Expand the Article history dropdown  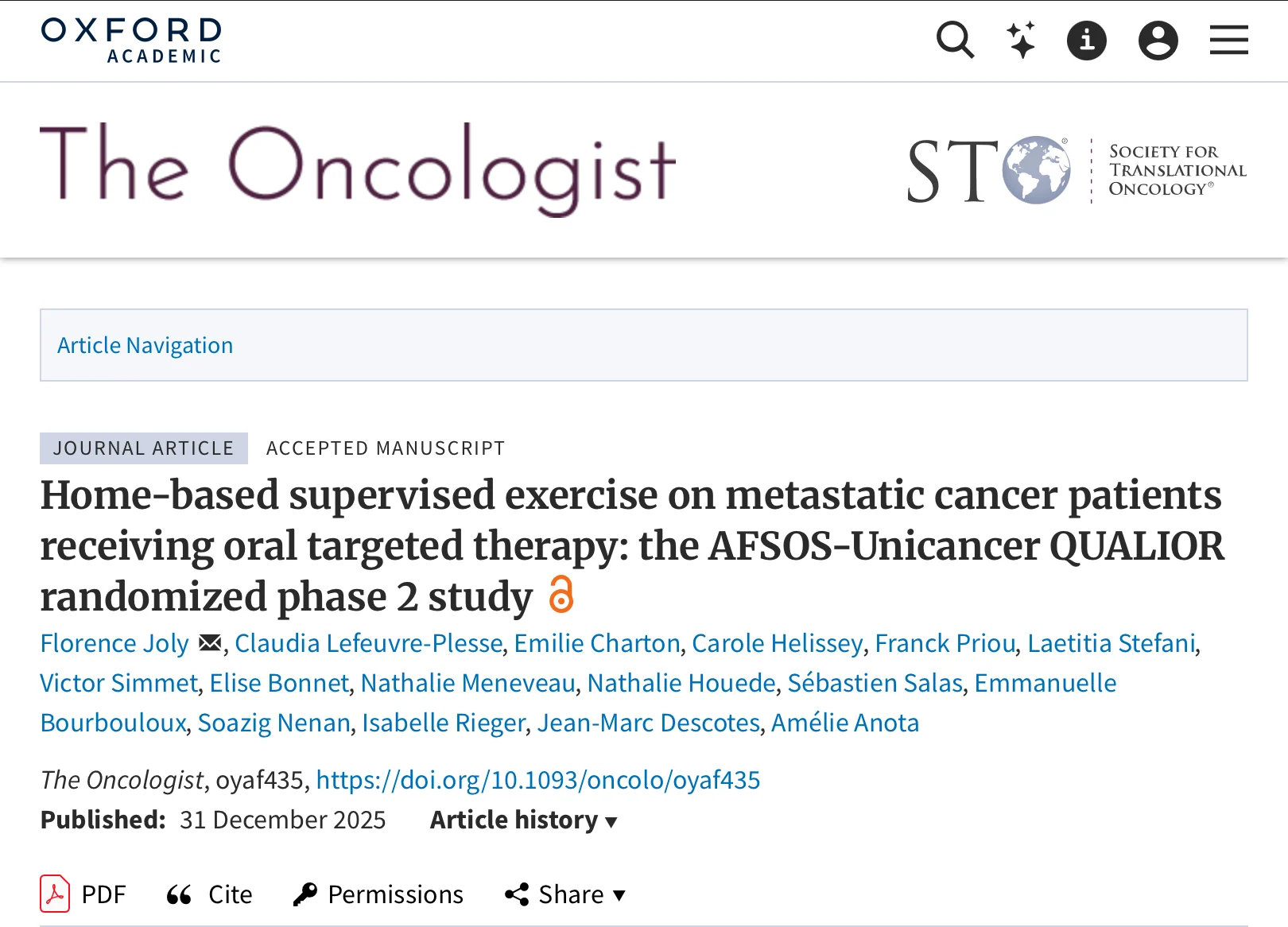click(523, 820)
